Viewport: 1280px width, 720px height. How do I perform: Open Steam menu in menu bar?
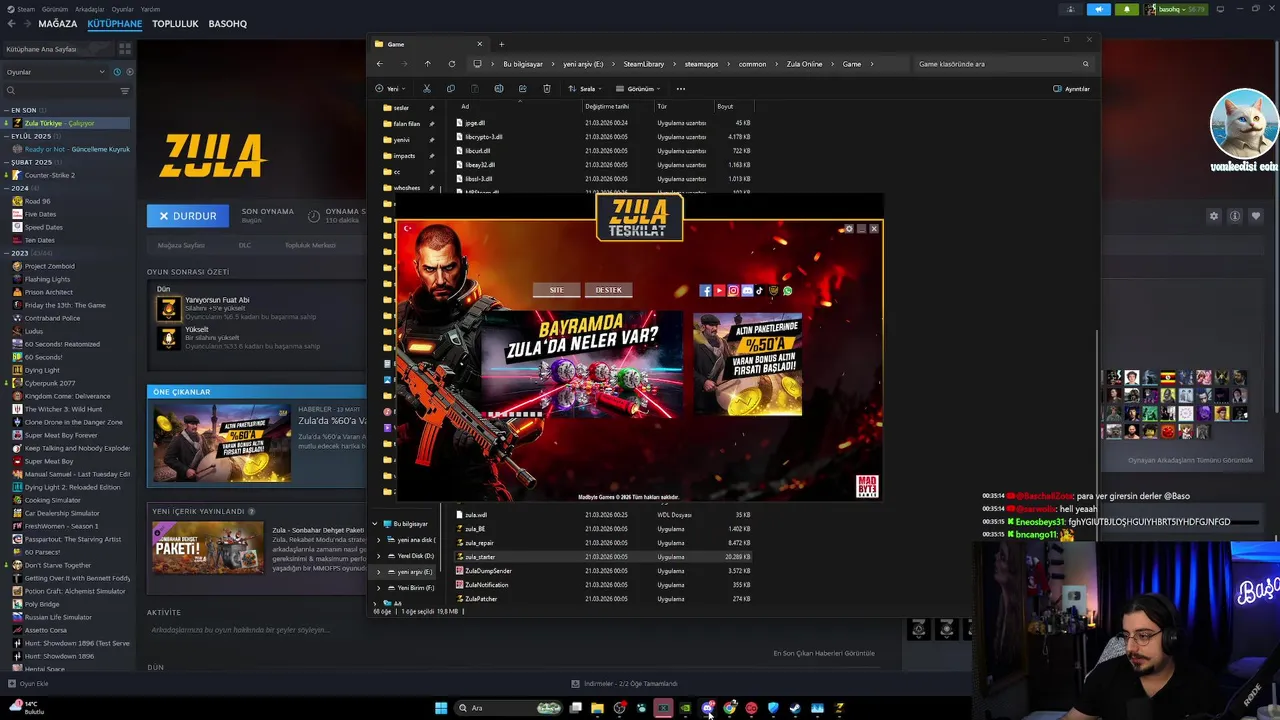(x=26, y=9)
